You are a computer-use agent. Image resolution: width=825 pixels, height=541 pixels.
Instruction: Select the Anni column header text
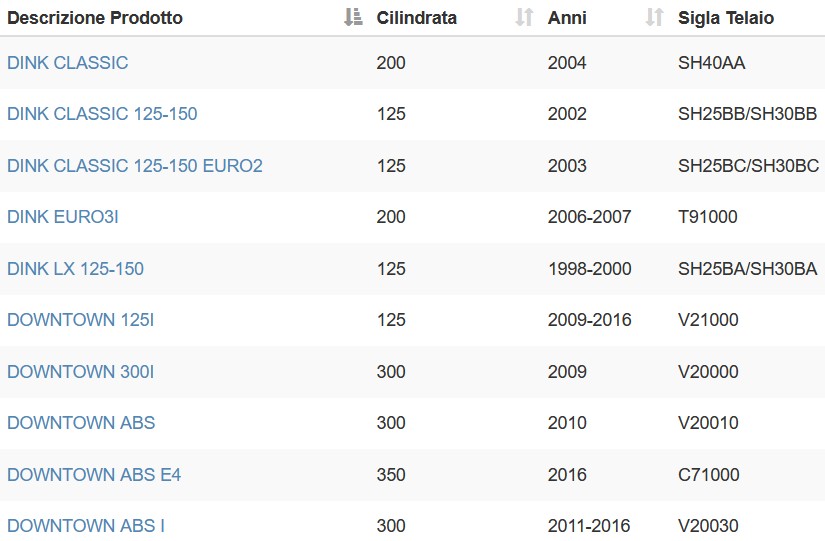coord(567,18)
